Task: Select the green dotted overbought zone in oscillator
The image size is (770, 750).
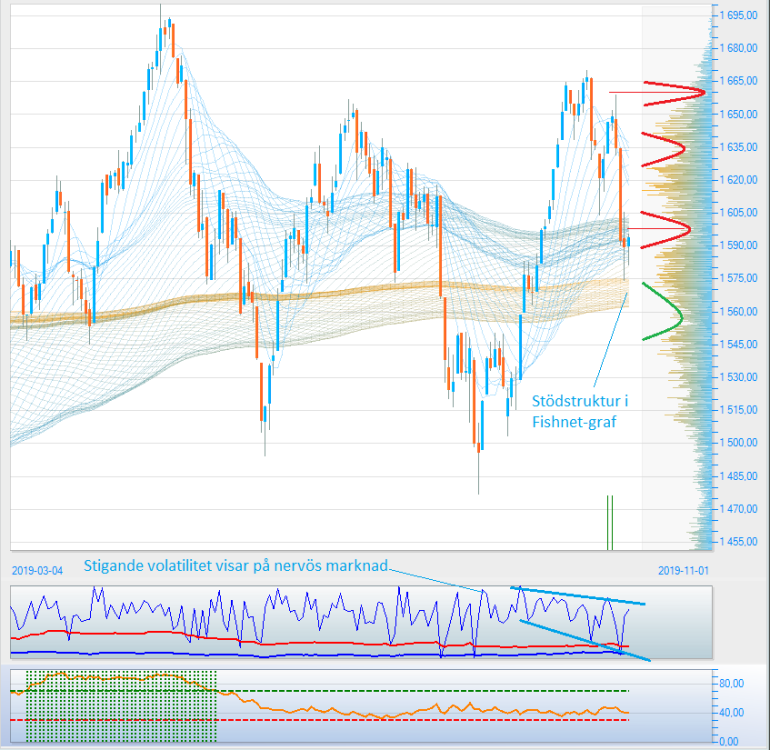Action: coord(121,706)
